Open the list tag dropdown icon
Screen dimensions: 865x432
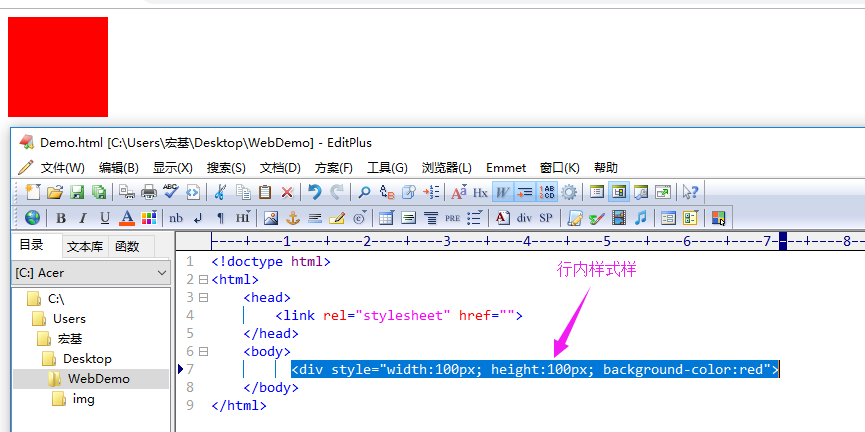[x=474, y=218]
